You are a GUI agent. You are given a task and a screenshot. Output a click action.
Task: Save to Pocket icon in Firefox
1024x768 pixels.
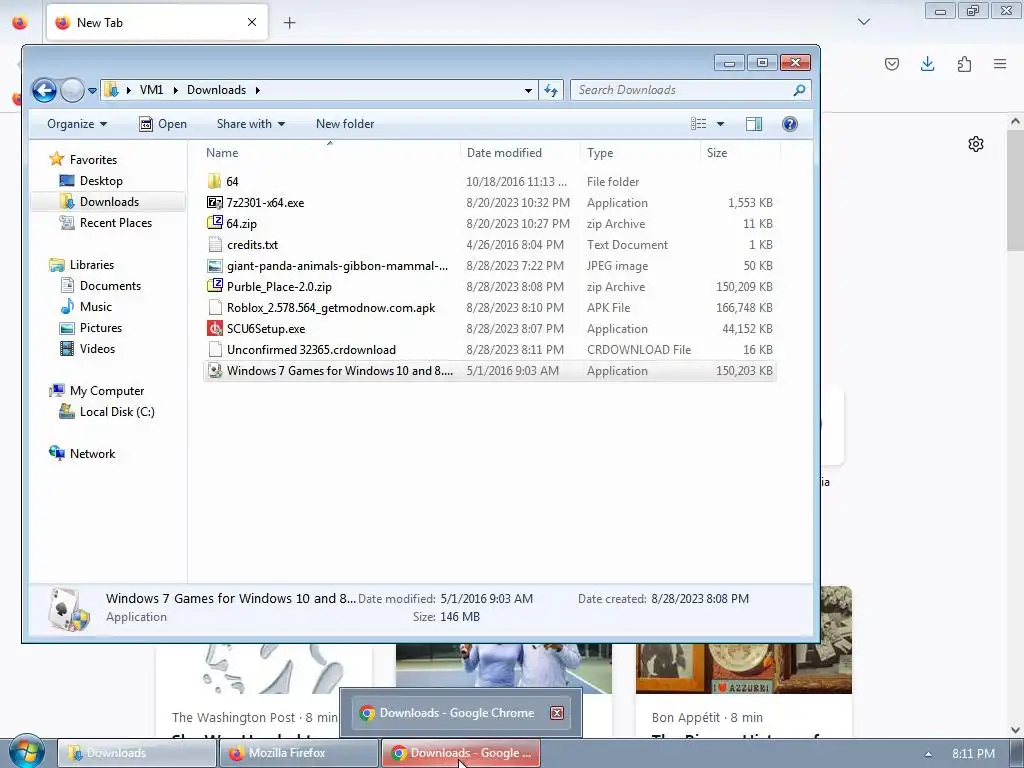(892, 64)
